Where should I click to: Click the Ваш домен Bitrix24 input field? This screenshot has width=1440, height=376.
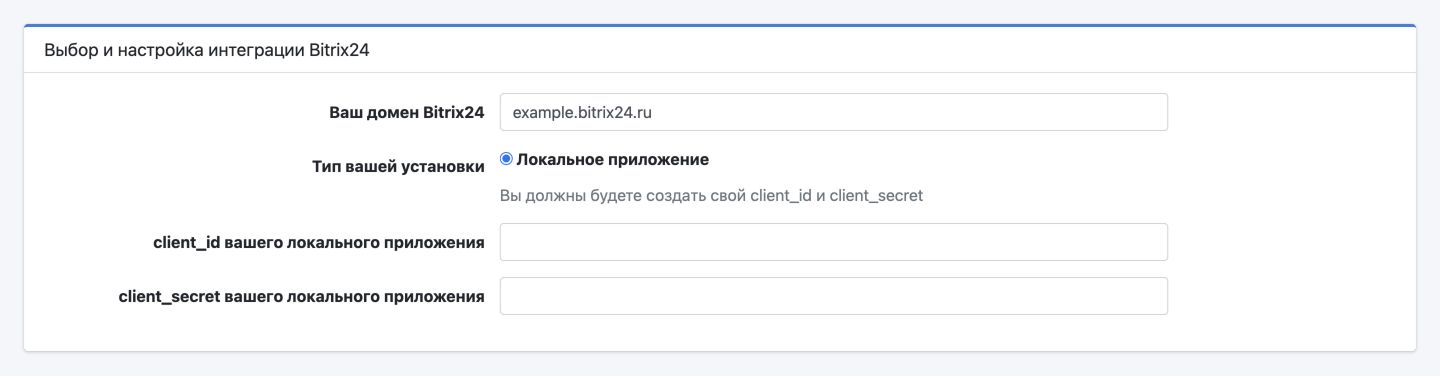coord(833,112)
